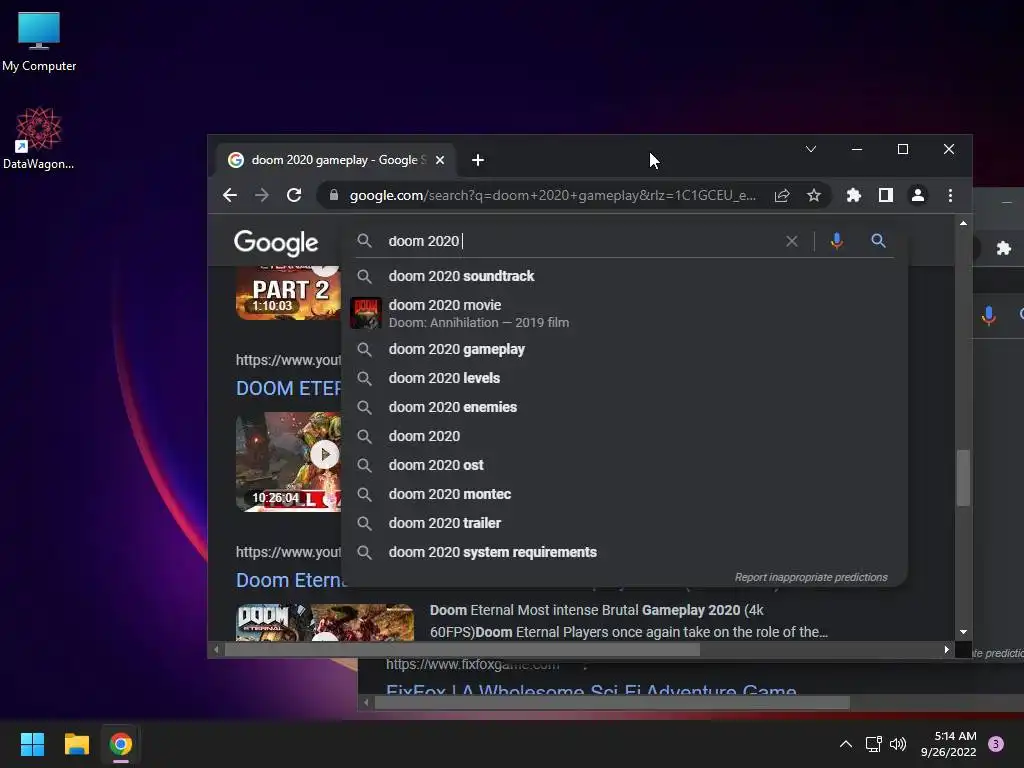Open the Doom Eternal logo thumbnail at bottom

pos(325,623)
